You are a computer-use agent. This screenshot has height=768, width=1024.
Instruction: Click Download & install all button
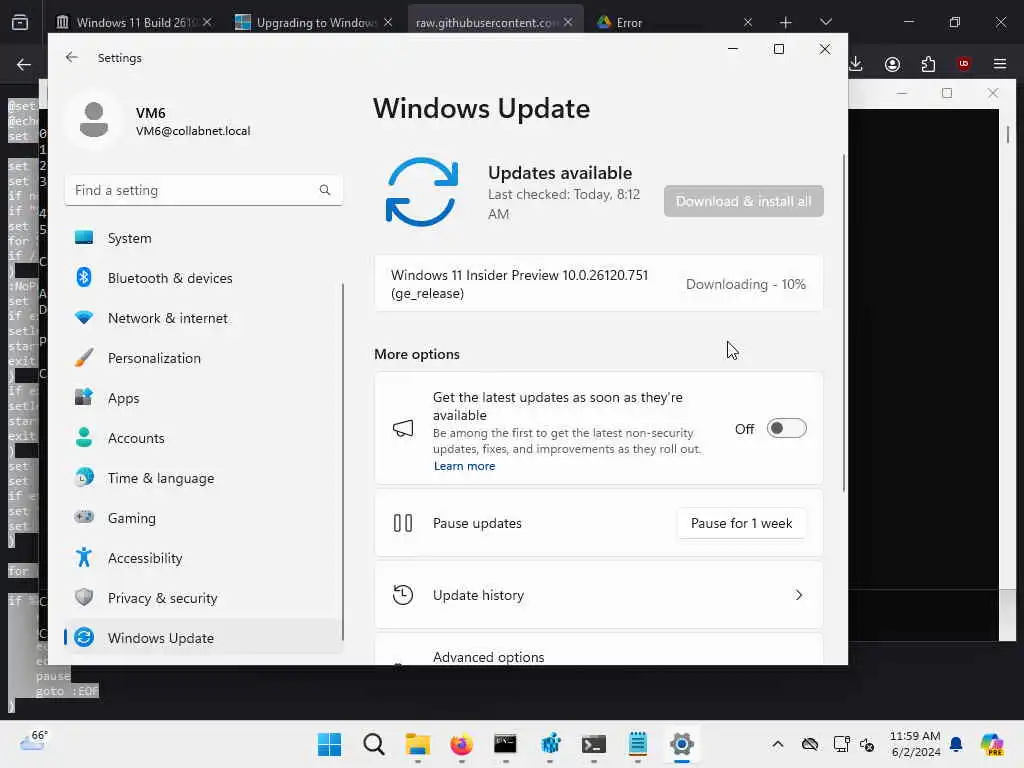pos(743,201)
